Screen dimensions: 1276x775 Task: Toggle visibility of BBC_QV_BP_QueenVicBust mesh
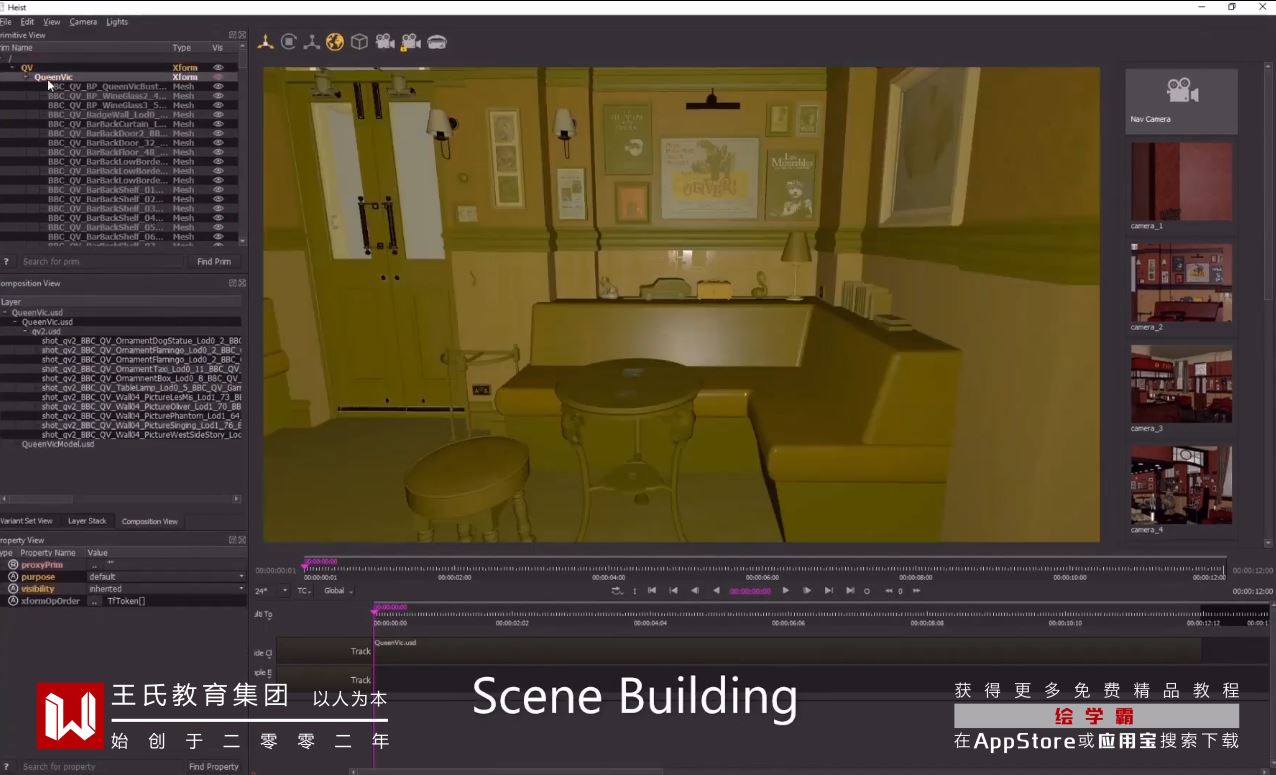218,87
